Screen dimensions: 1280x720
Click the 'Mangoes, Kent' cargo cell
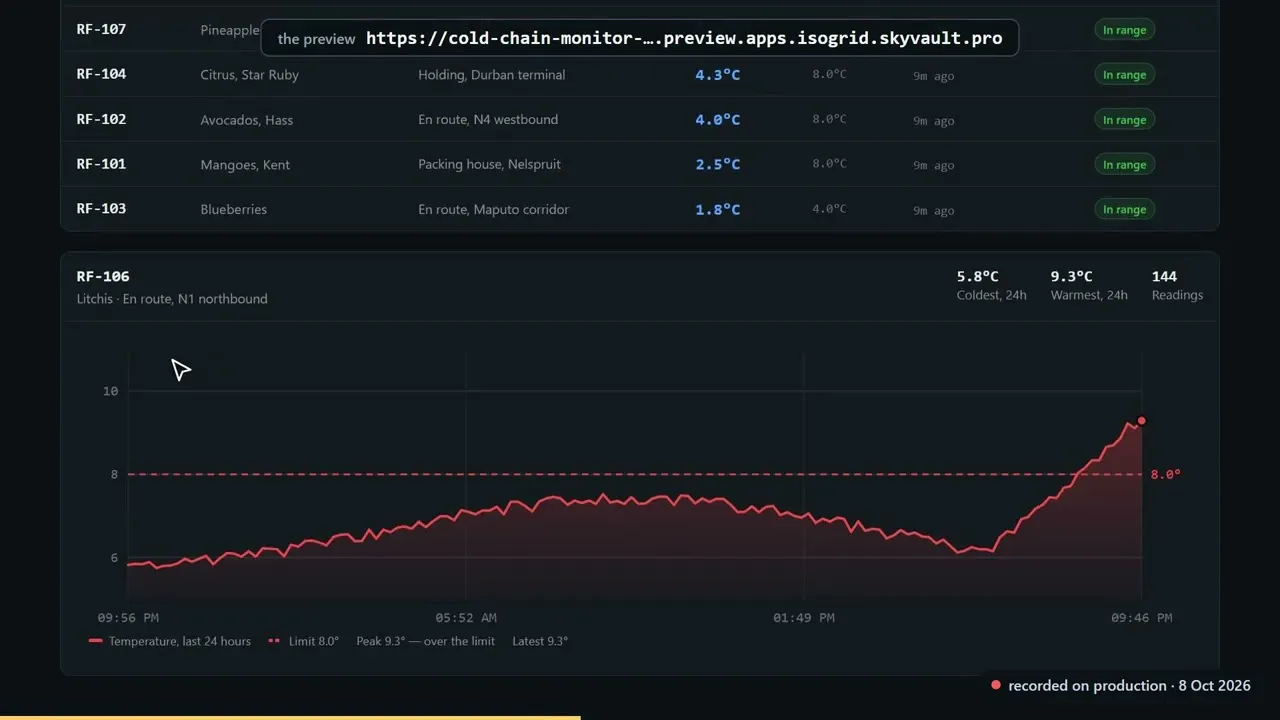point(245,165)
